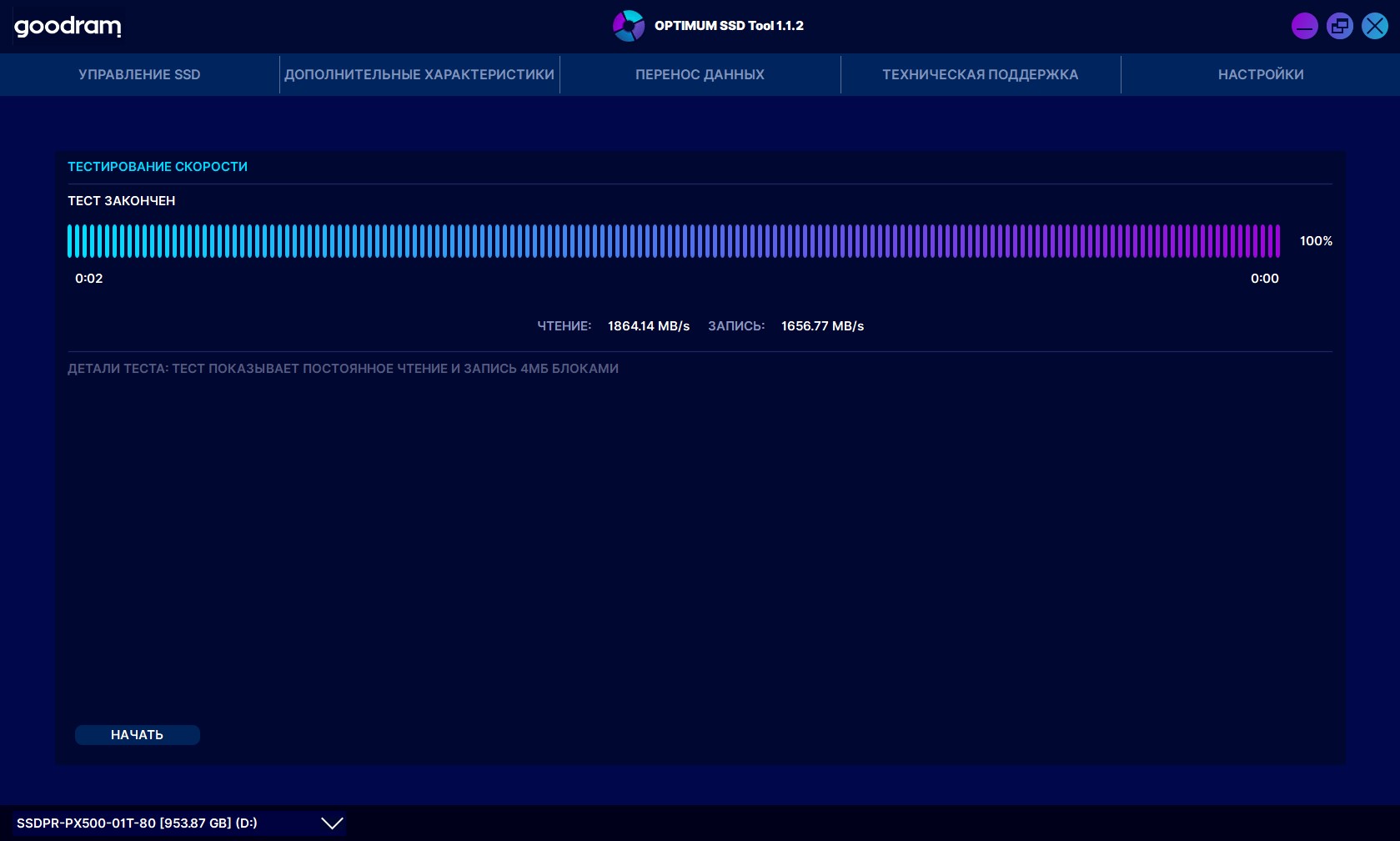1400x841 pixels.
Task: Click the speed test progress bar
Action: (674, 241)
